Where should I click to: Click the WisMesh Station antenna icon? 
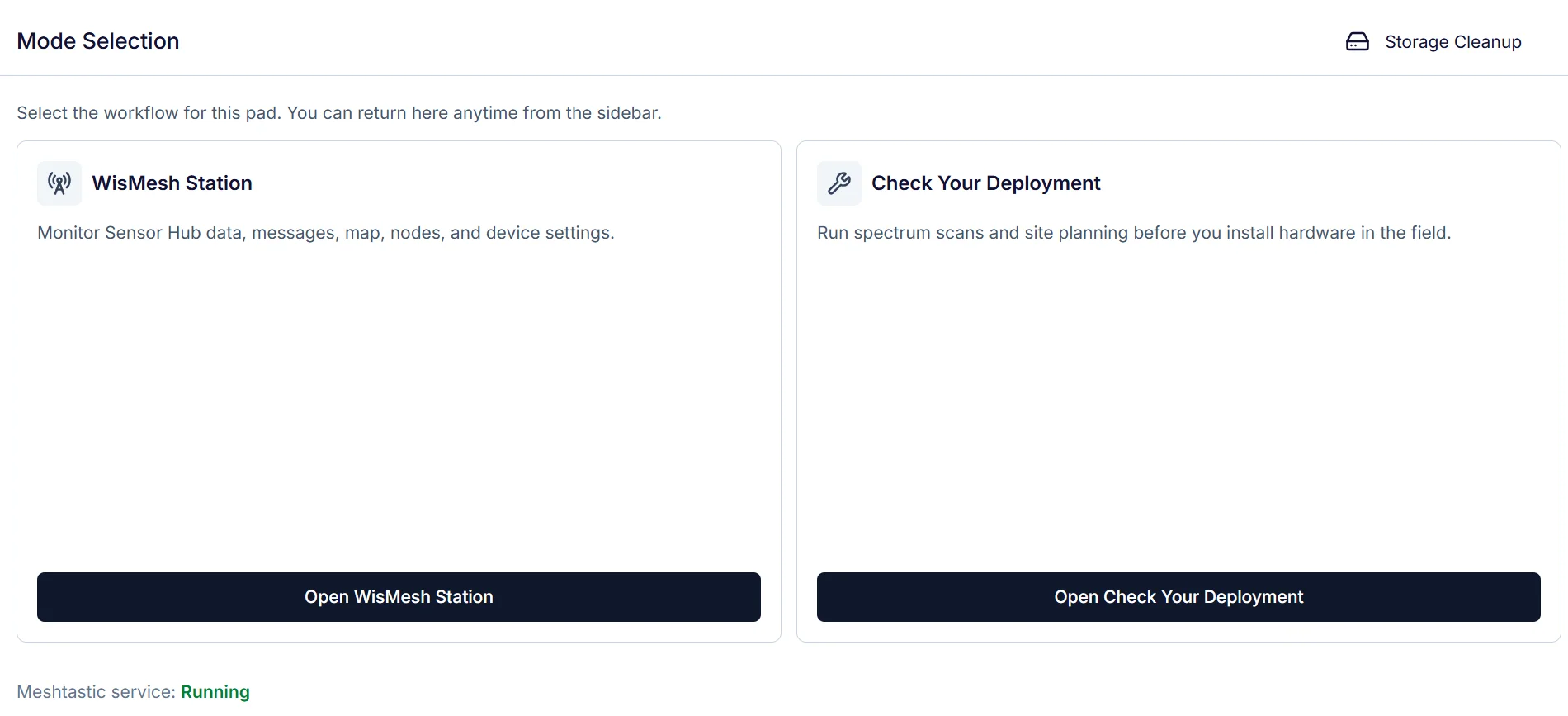(59, 183)
